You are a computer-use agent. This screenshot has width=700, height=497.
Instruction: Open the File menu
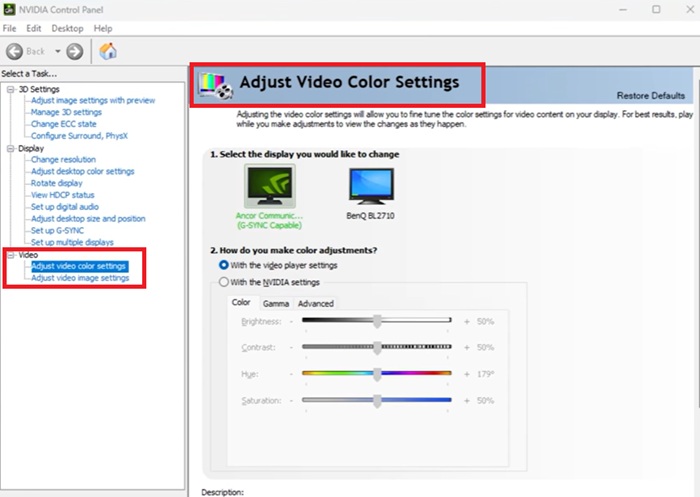tap(9, 28)
